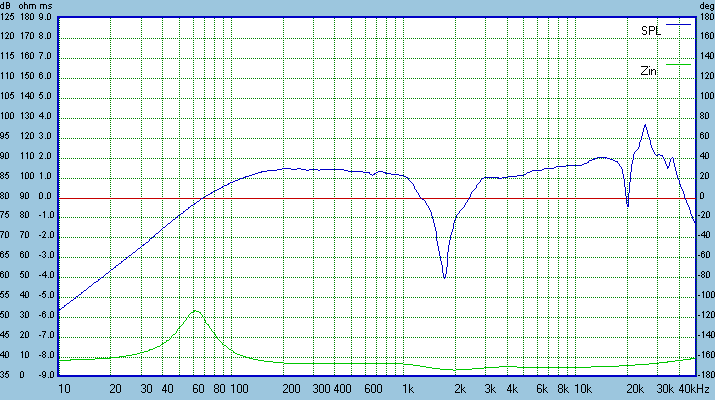
Task: Click the dB axis header
Action: coord(8,6)
